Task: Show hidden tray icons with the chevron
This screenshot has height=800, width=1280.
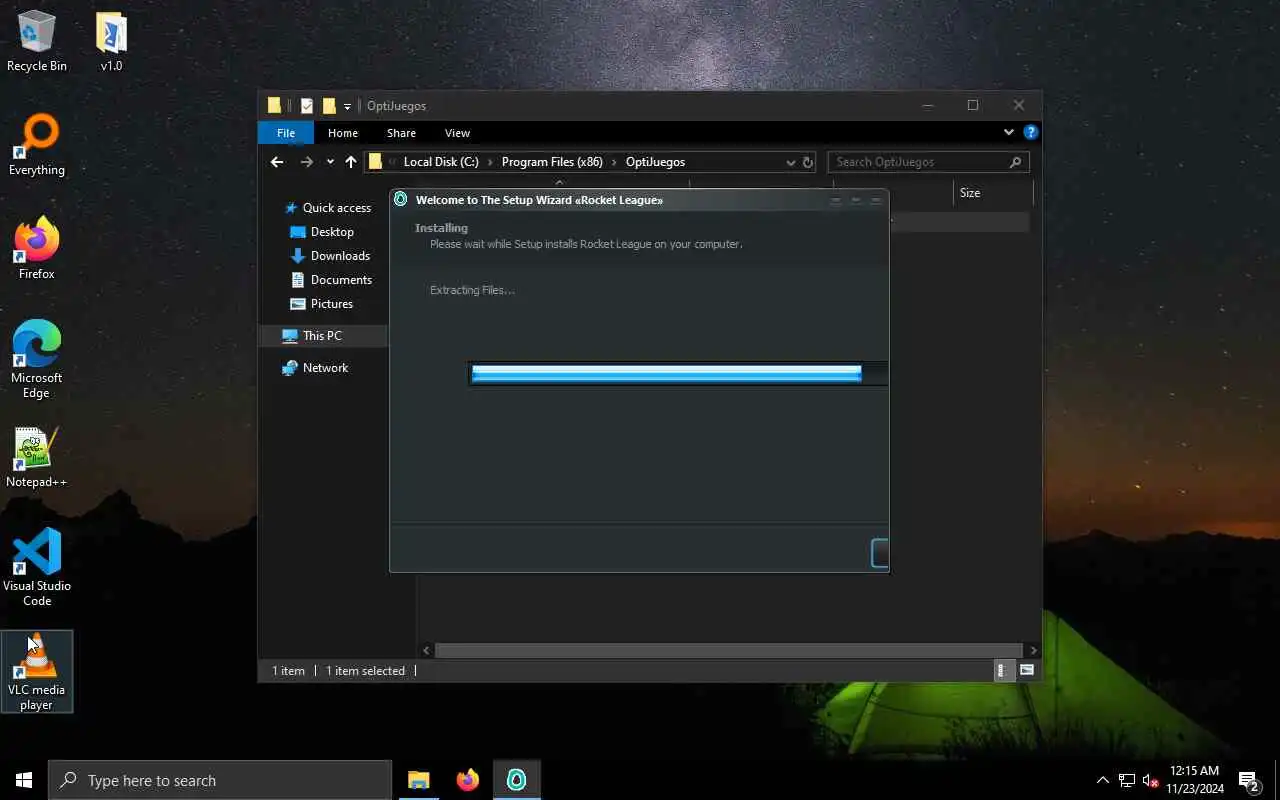Action: pos(1102,780)
